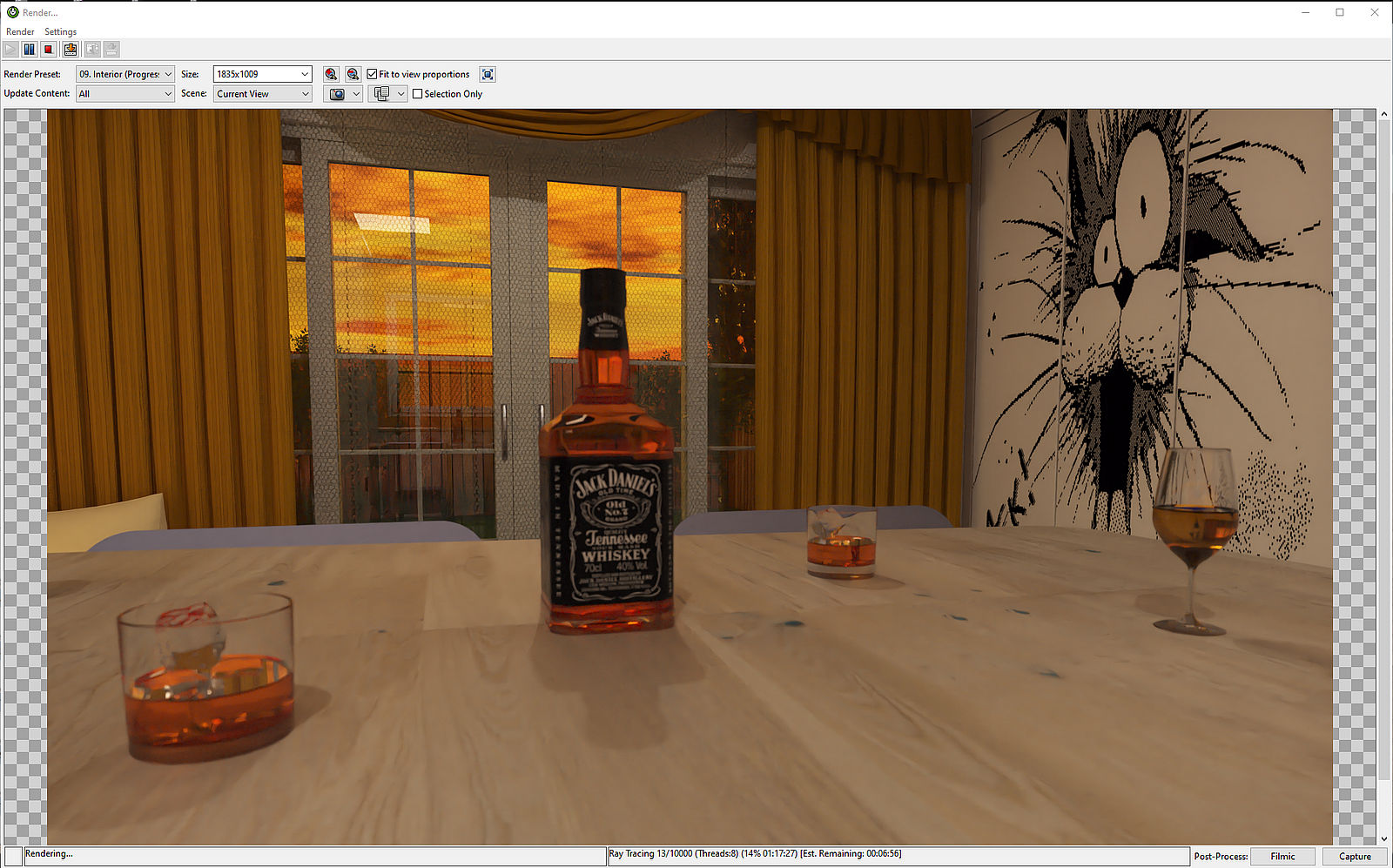The width and height of the screenshot is (1393, 868).
Task: Click the greyed print icon in toolbar
Action: point(111,50)
